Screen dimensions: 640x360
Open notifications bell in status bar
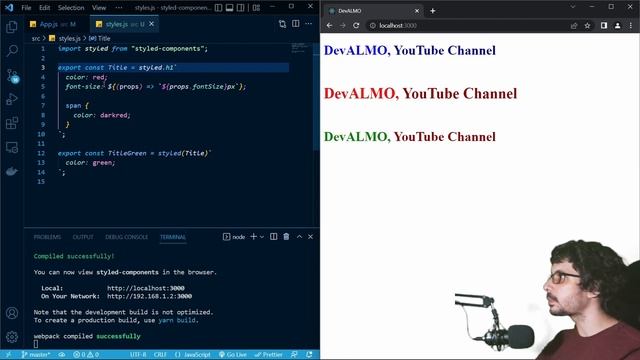[x=309, y=354]
